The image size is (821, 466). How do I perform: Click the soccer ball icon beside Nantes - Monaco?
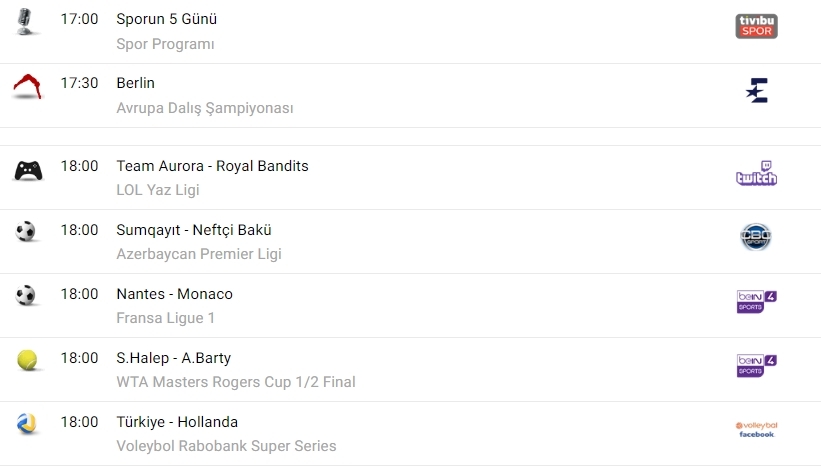pyautogui.click(x=26, y=296)
